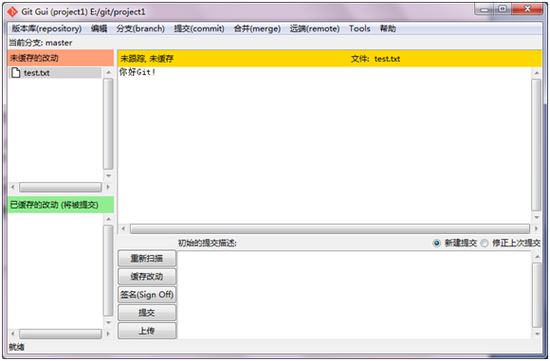Open the 提交(commit) menu
The height and width of the screenshot is (361, 550).
click(x=199, y=29)
